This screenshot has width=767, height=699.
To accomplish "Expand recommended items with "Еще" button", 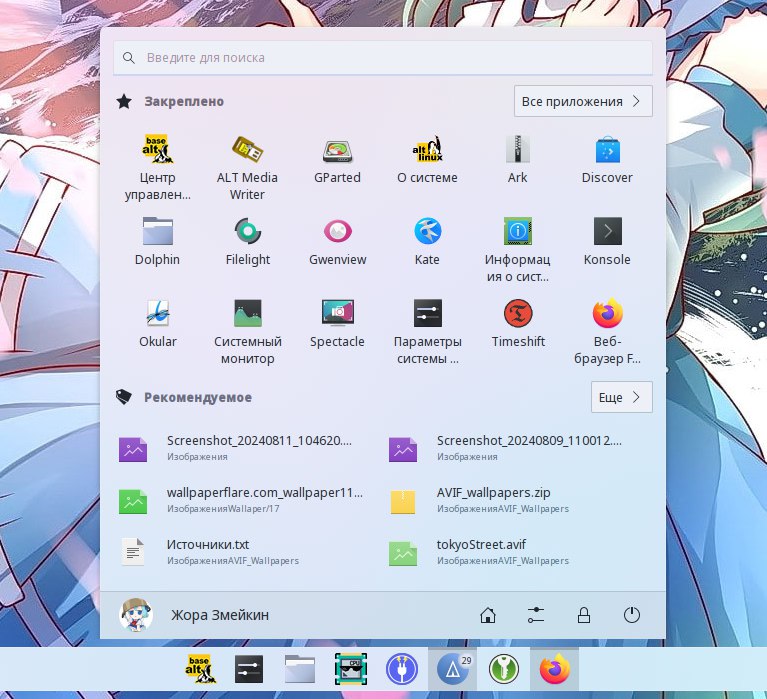I will pyautogui.click(x=621, y=397).
